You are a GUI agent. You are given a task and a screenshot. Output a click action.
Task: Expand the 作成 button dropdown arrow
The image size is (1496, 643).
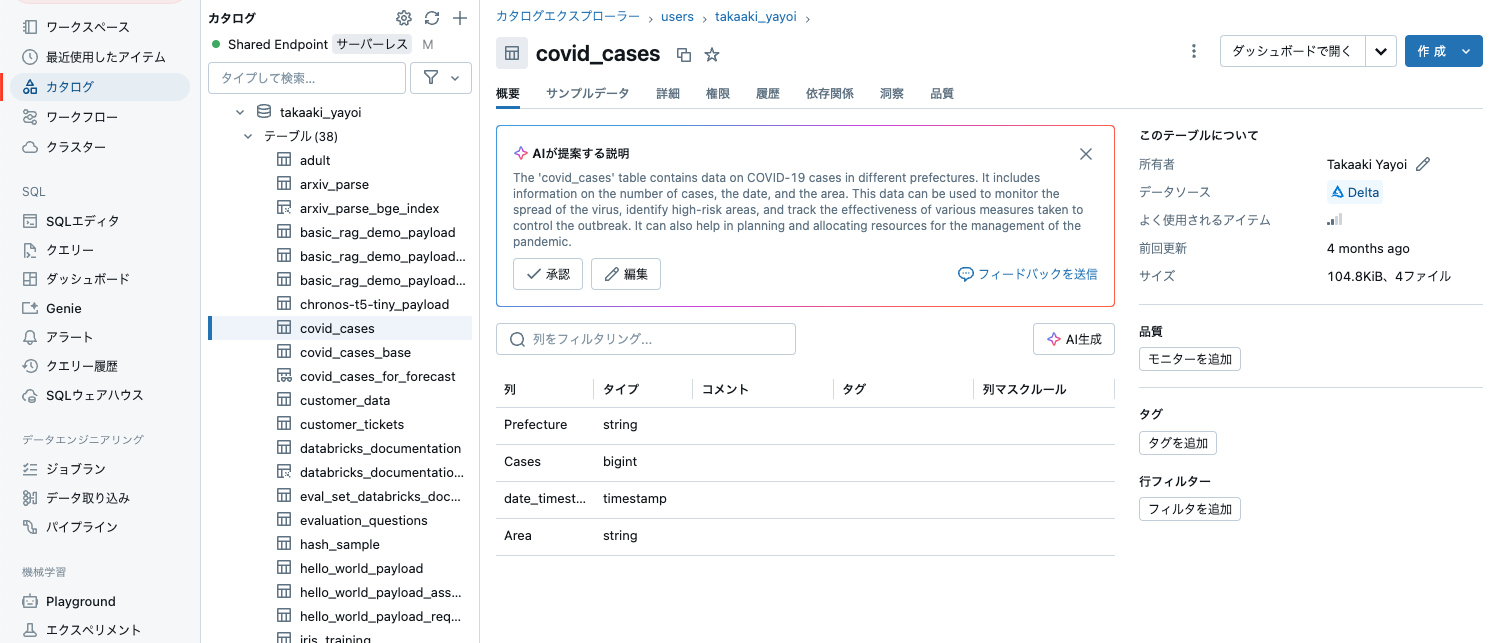1468,50
